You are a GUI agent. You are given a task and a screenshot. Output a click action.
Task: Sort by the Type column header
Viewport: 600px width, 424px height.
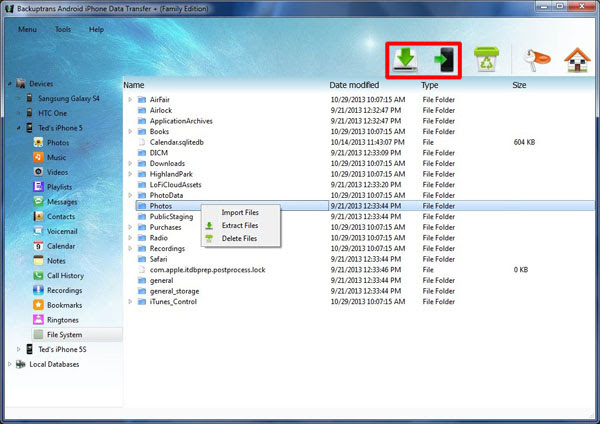click(x=429, y=85)
